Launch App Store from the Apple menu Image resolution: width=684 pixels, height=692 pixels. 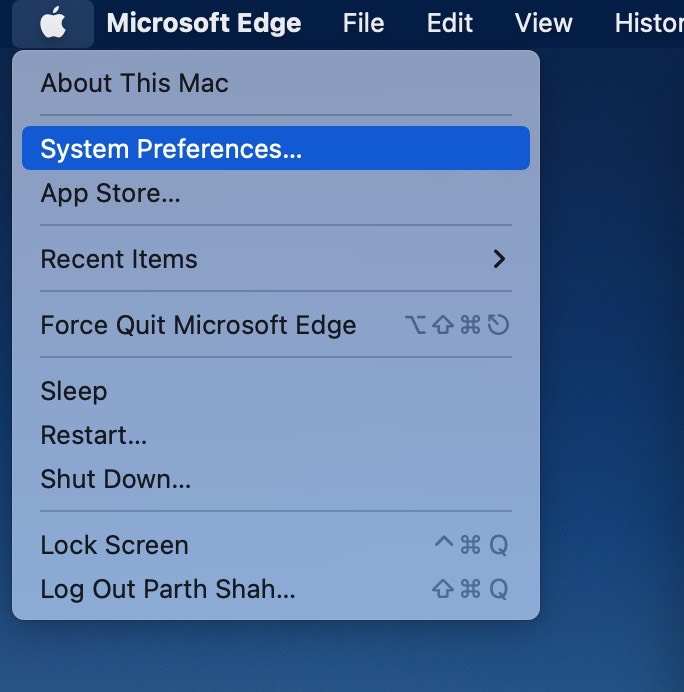coord(276,193)
